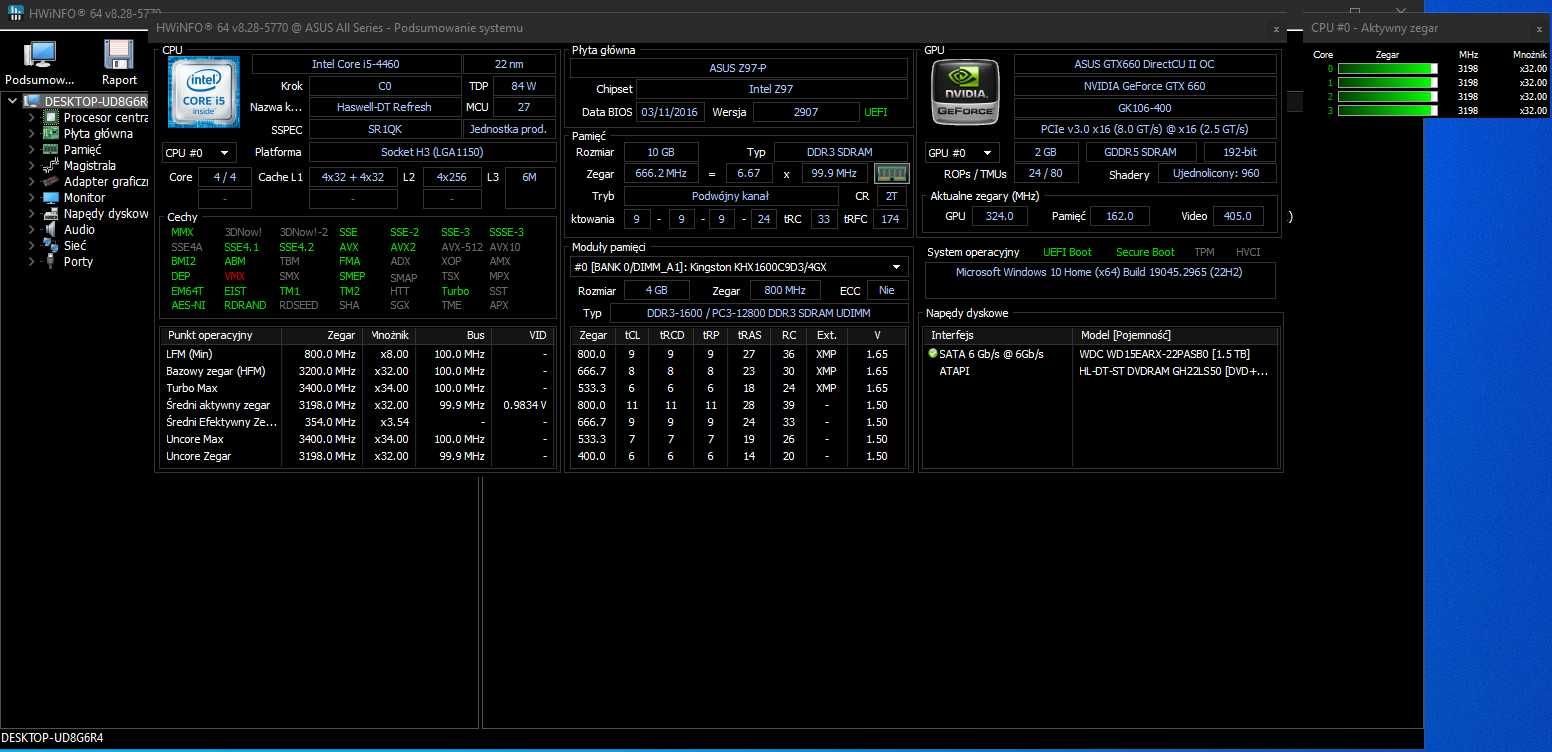Screen dimensions: 1552x752
Task: Click the UEFI Boot indicator
Action: point(1067,252)
